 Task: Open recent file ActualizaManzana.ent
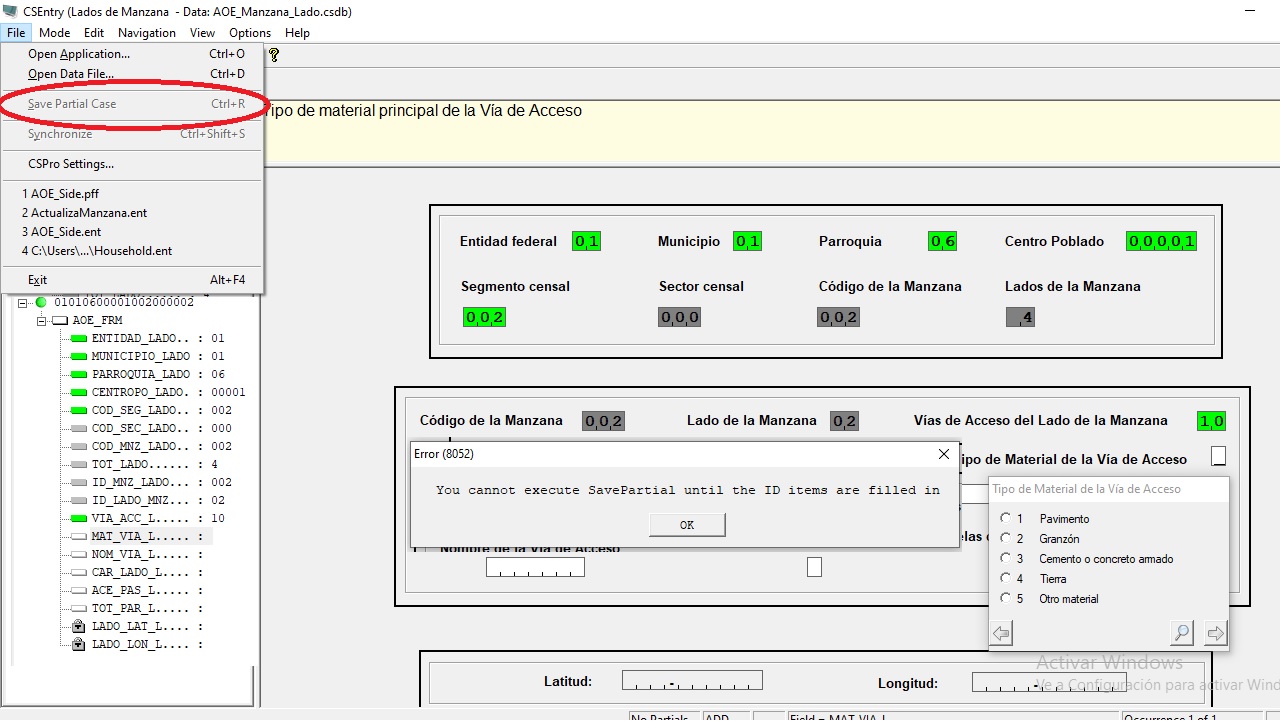[133, 213]
